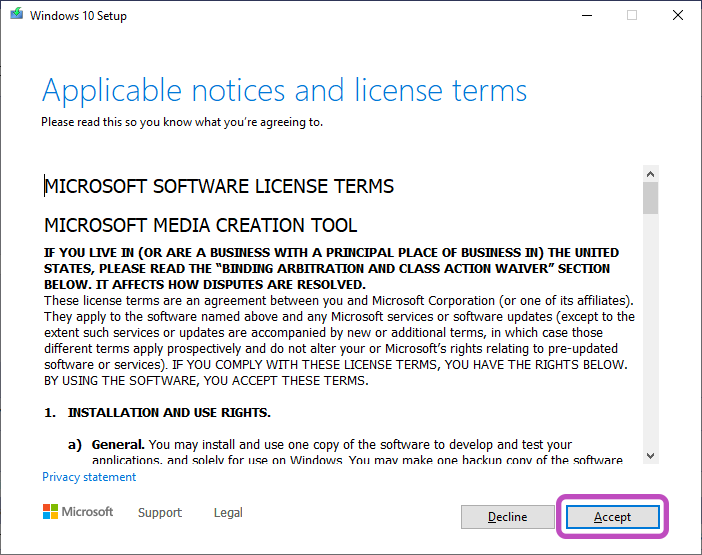Click the Windows 10 Setup title bar icon

[16, 16]
